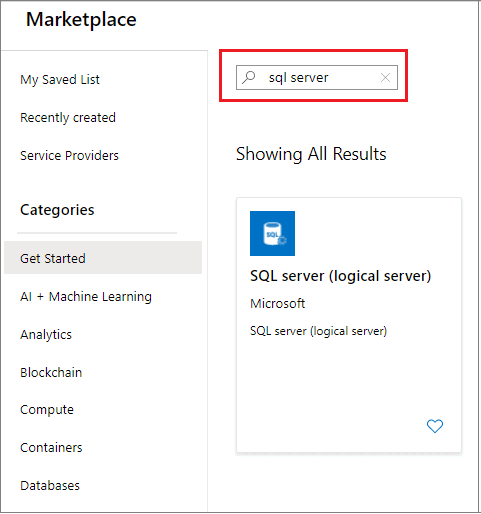This screenshot has width=481, height=514.
Task: Click the magnifier search icon
Action: pos(249,77)
